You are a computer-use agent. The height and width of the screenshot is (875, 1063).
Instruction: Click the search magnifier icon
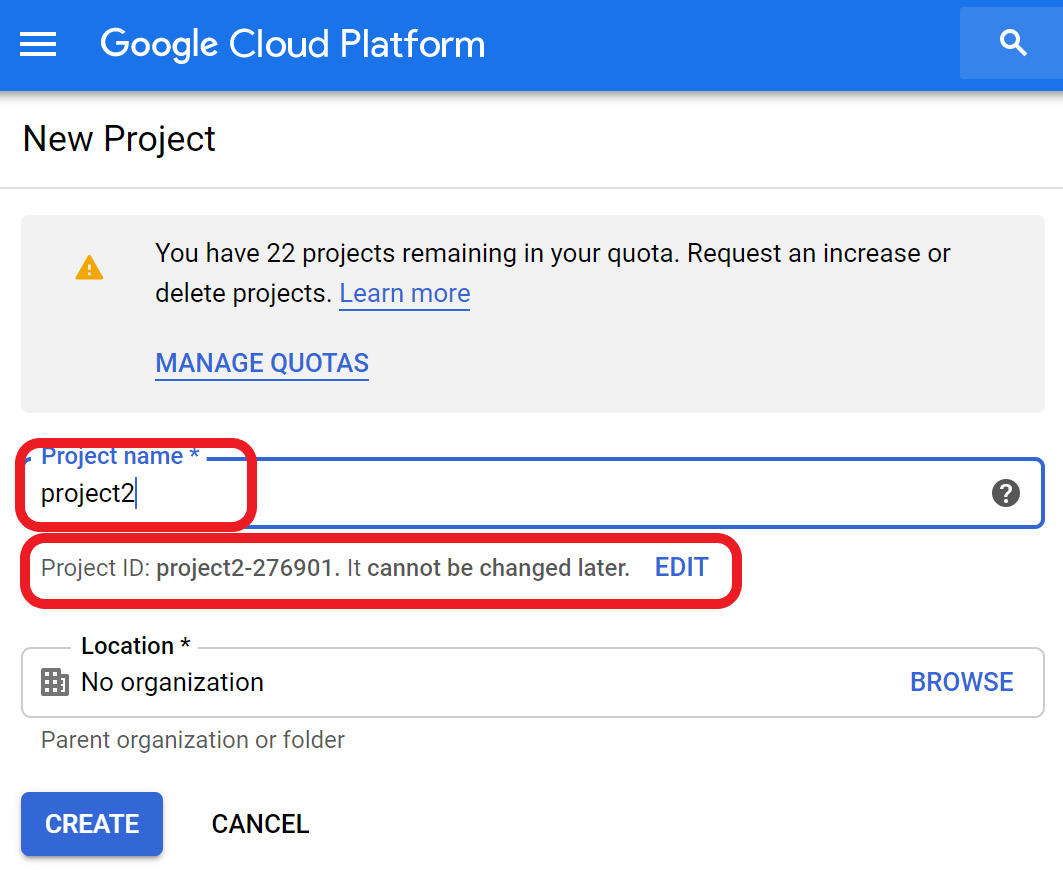[1013, 43]
